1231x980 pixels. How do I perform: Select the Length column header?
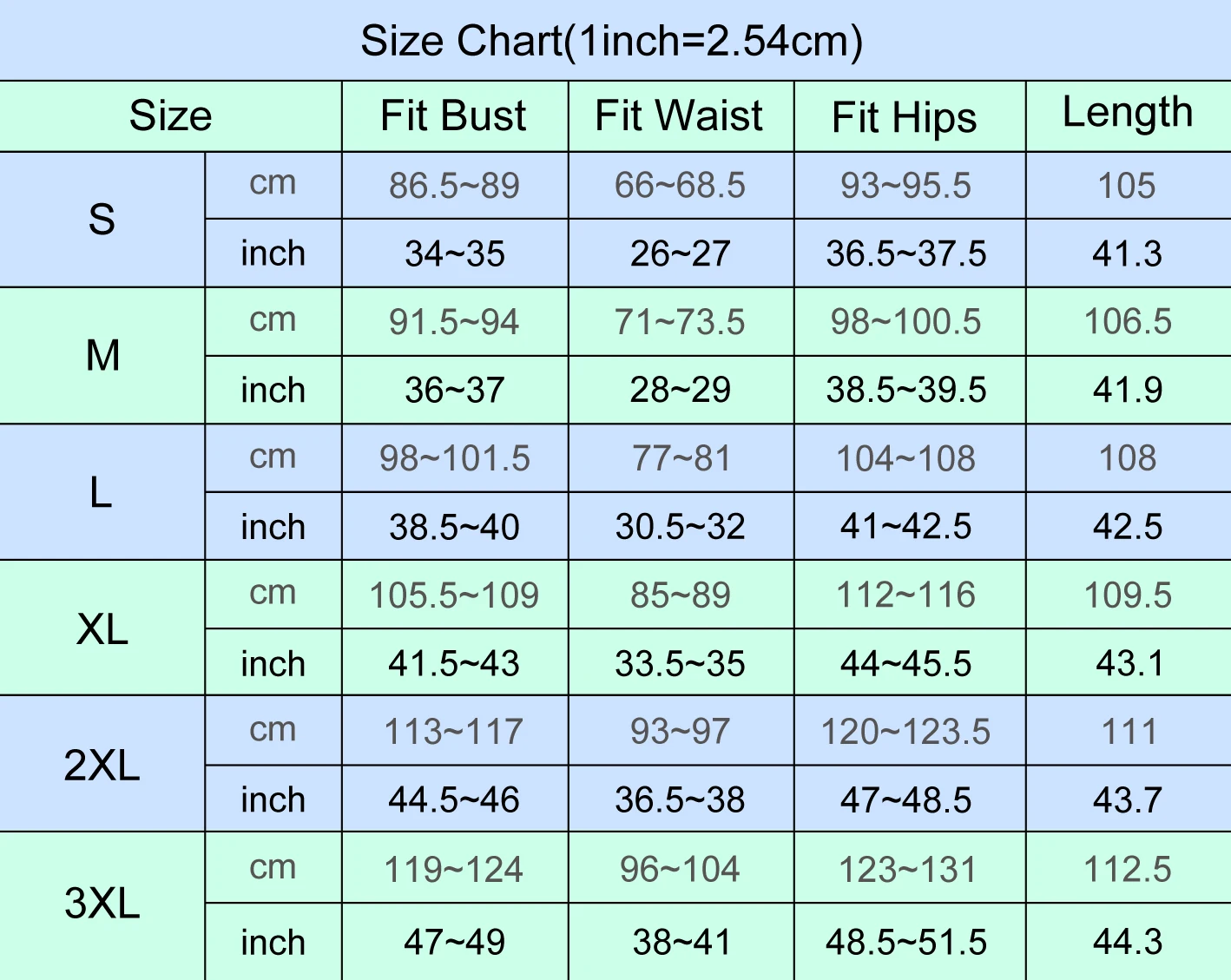pyautogui.click(x=1128, y=113)
